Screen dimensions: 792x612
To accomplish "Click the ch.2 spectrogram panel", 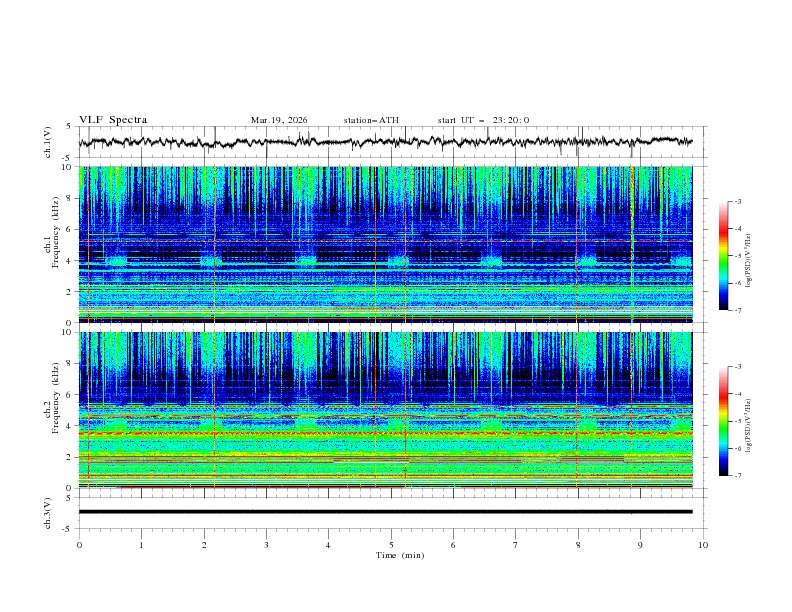I will click(x=386, y=410).
